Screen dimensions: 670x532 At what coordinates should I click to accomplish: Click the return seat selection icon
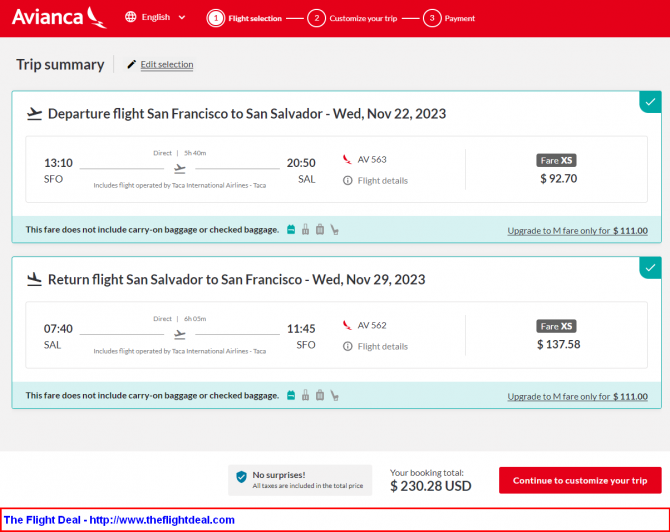[x=335, y=396]
